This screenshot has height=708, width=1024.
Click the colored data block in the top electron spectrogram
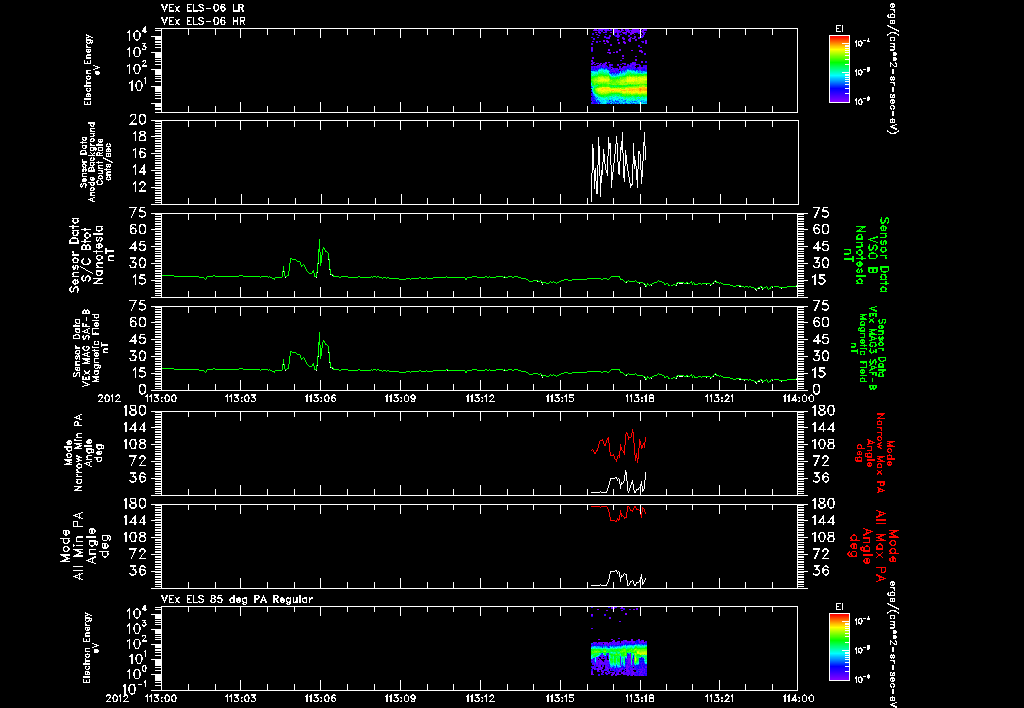tap(618, 66)
